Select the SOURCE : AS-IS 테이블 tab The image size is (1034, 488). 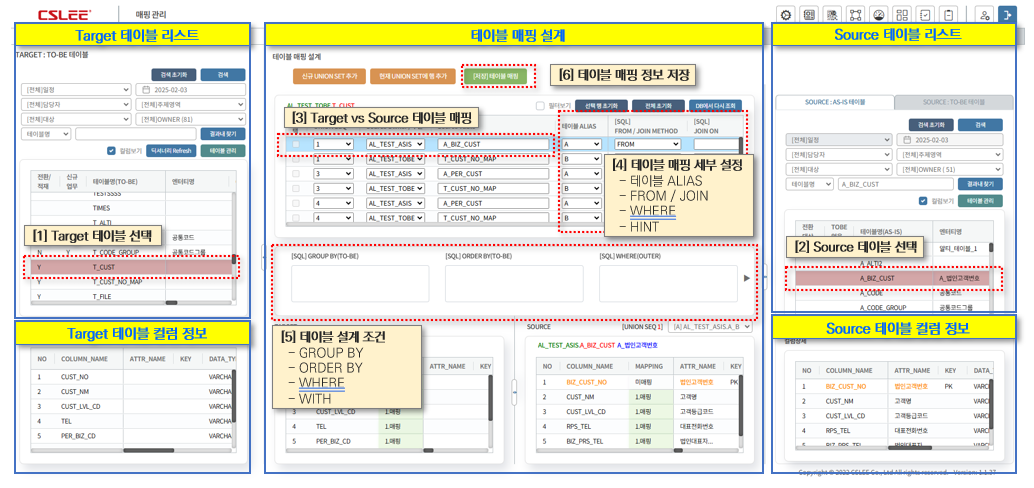(x=834, y=102)
